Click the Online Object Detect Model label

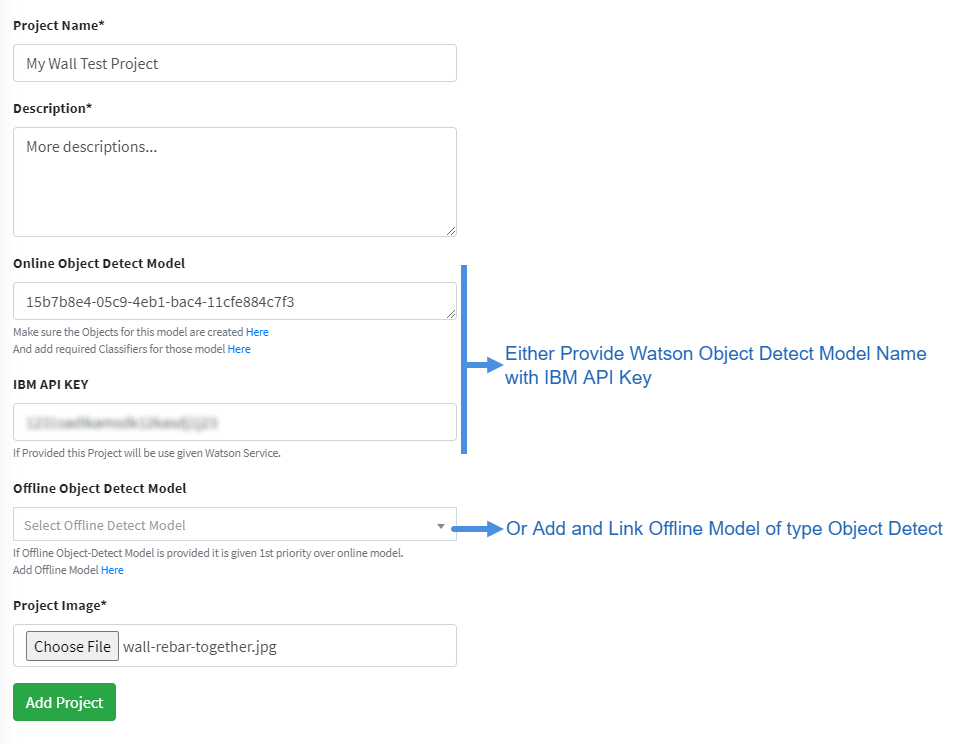click(99, 263)
